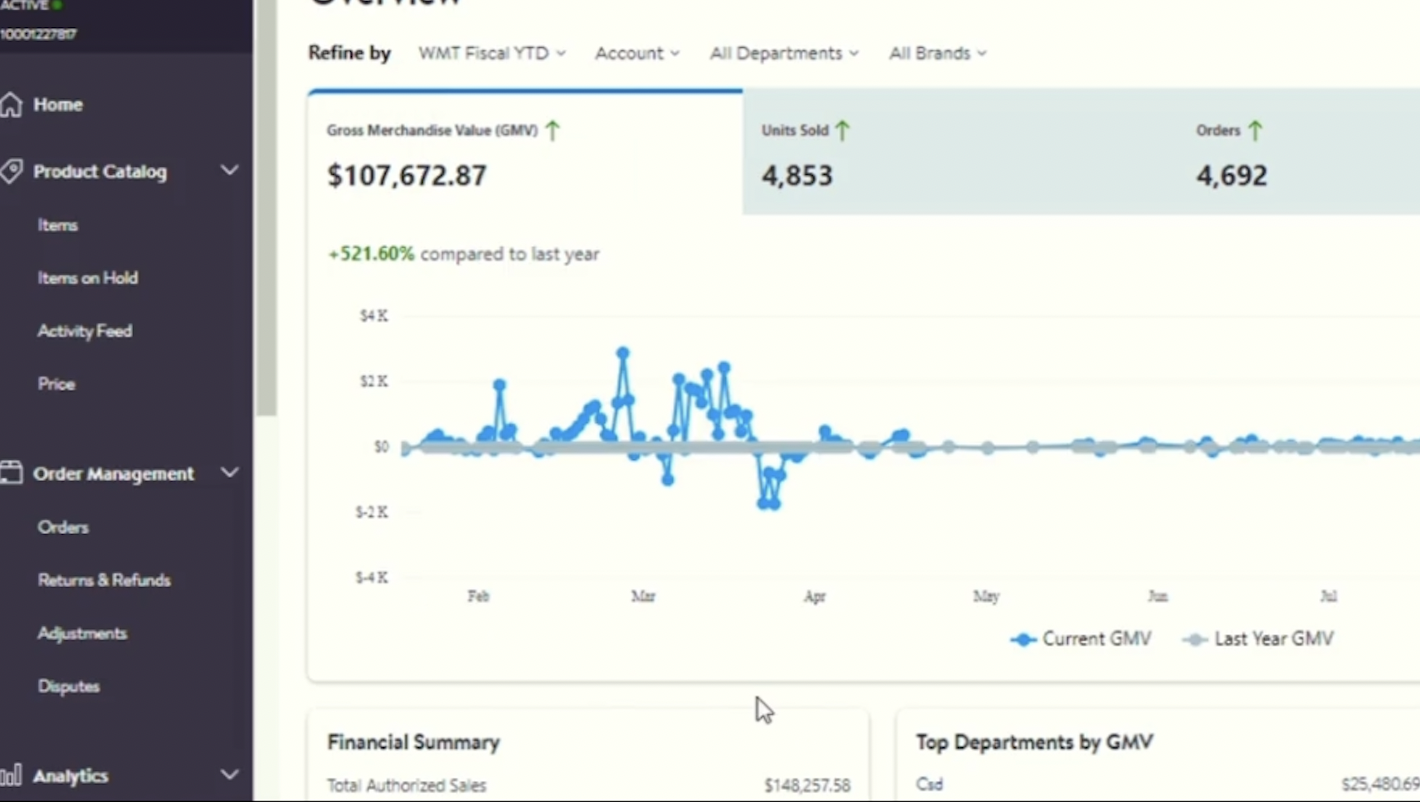This screenshot has height=802, width=1420.
Task: Click the Current GMV legend marker
Action: [x=1023, y=639]
